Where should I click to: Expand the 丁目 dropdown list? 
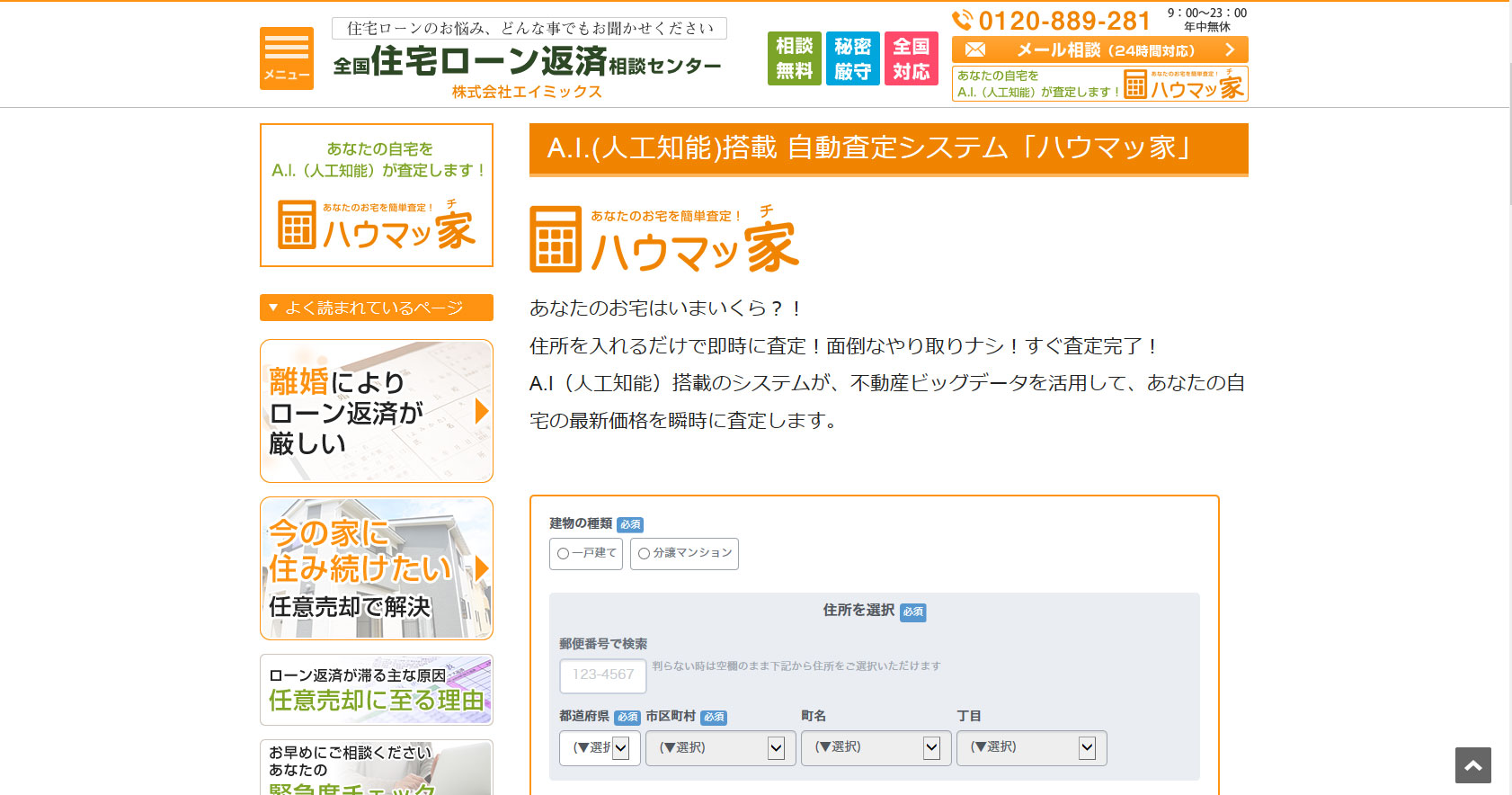[x=1031, y=748]
